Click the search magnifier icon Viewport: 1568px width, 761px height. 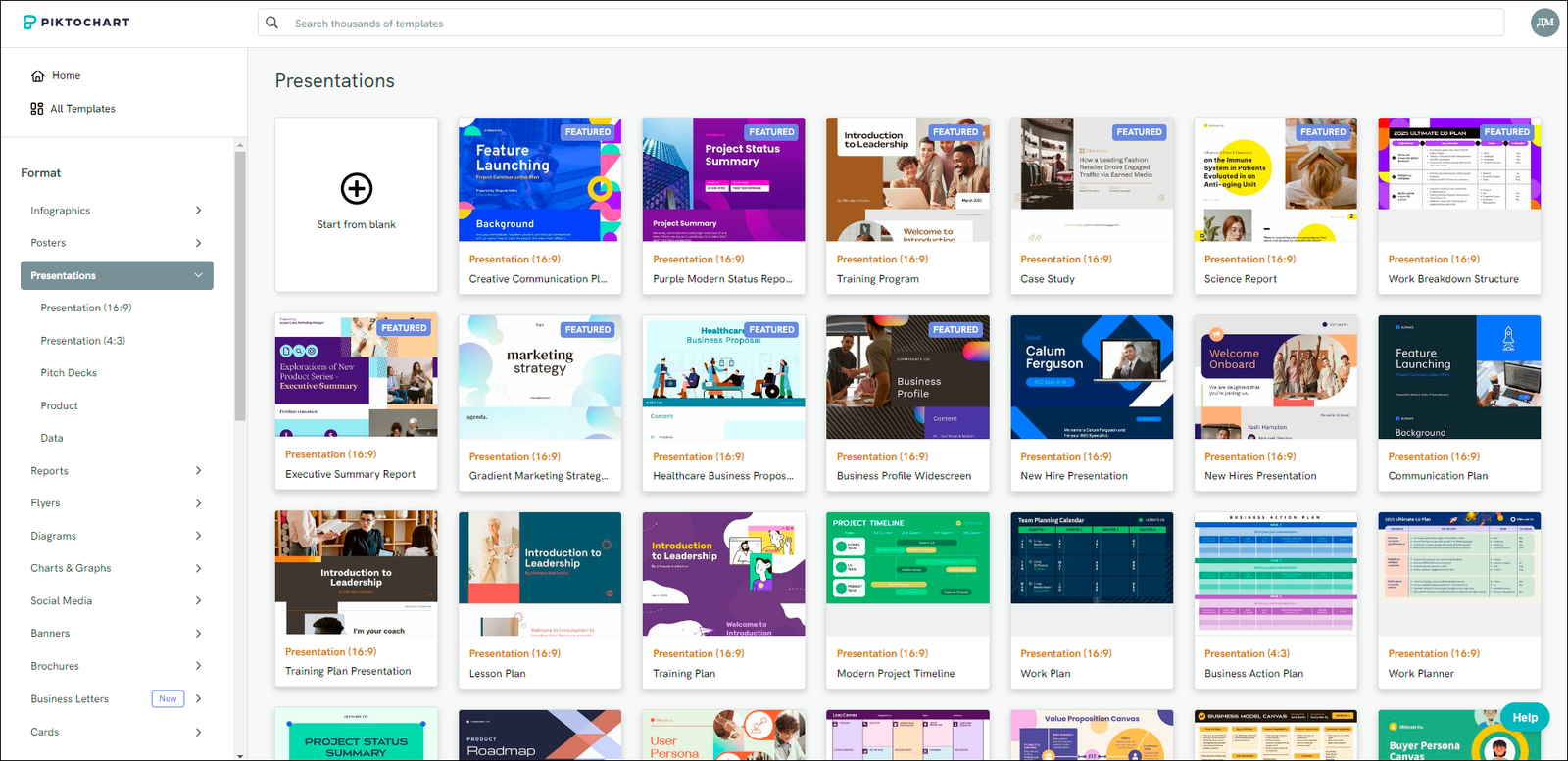272,23
